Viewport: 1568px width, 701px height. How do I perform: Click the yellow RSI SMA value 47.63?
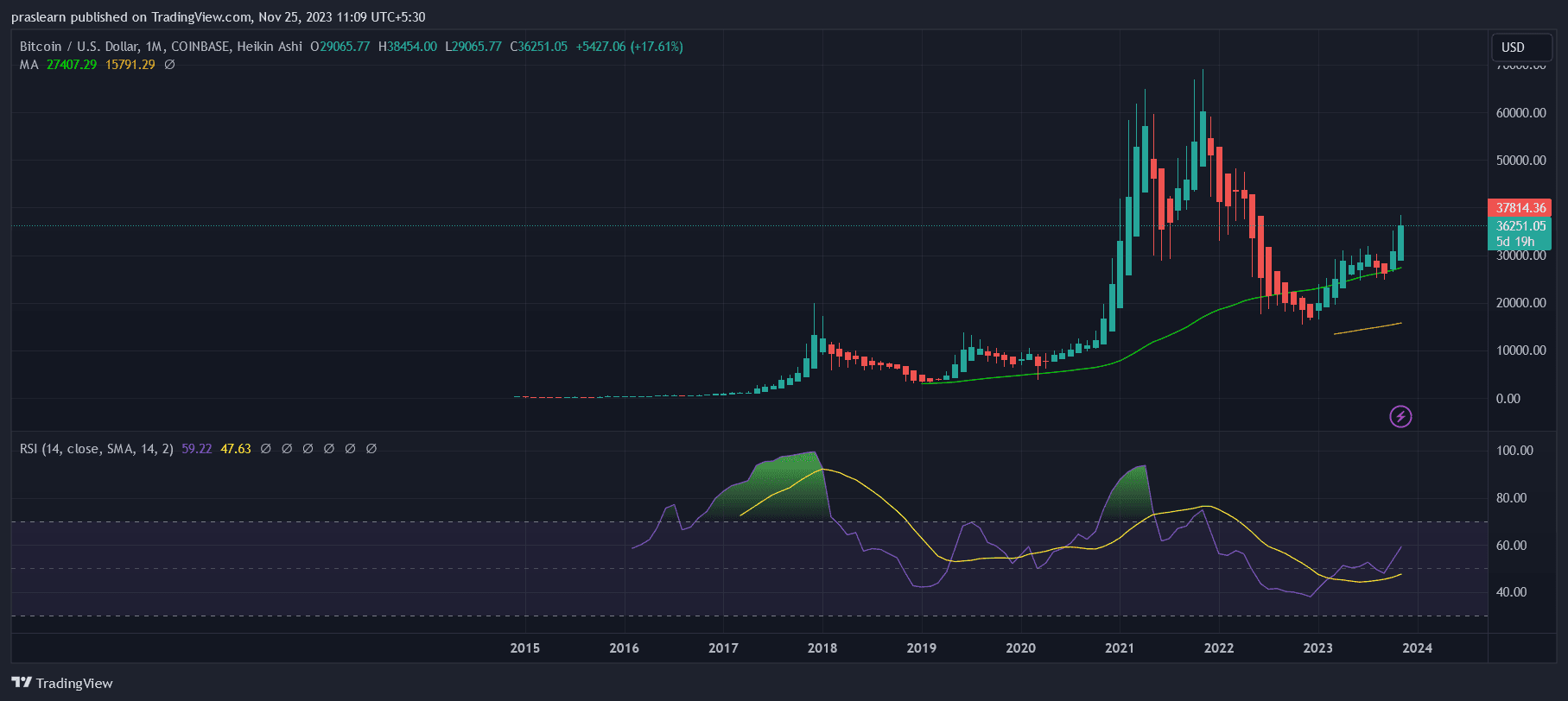pos(236,449)
